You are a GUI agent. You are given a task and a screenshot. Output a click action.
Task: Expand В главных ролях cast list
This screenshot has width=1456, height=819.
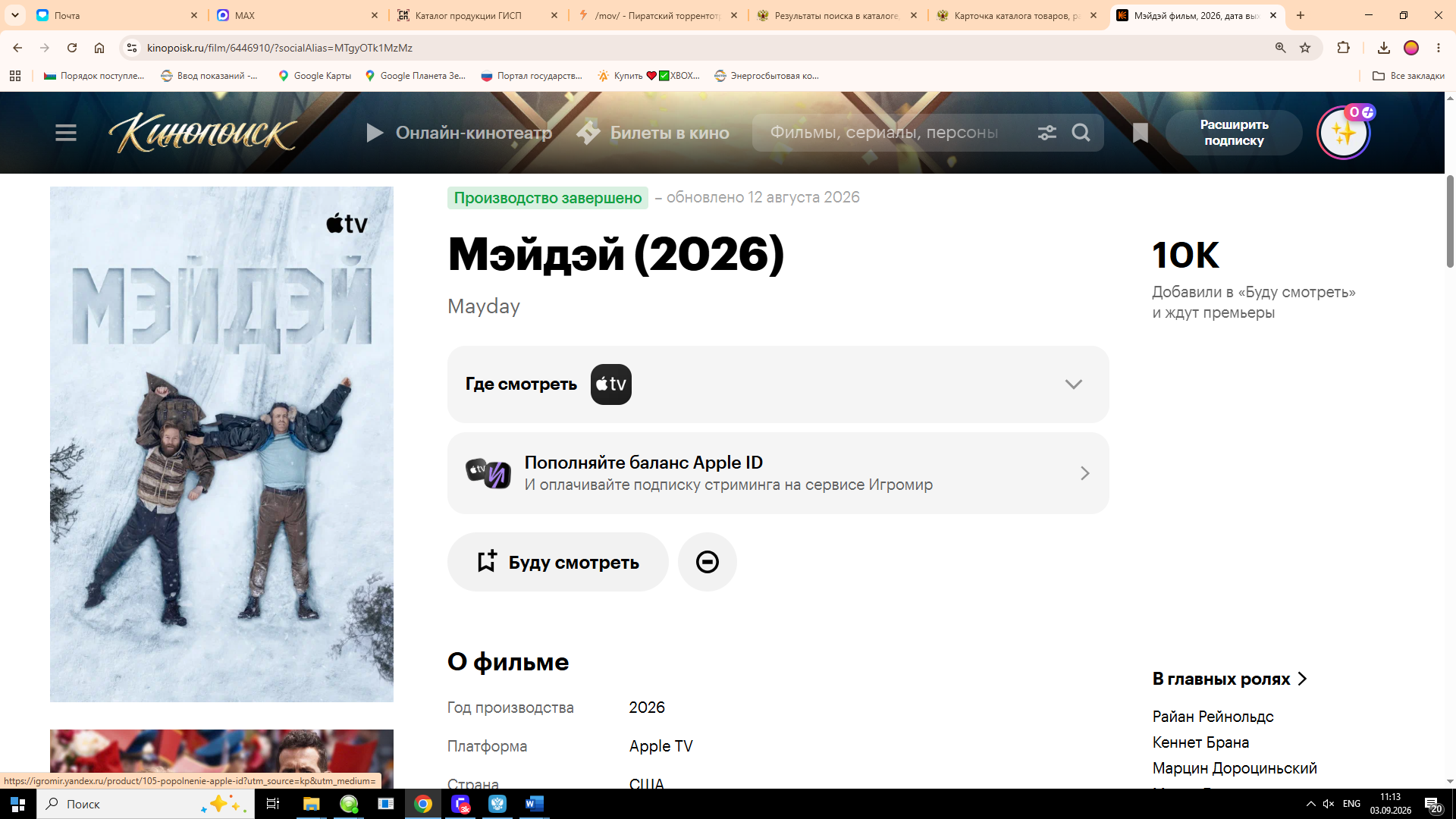1229,679
